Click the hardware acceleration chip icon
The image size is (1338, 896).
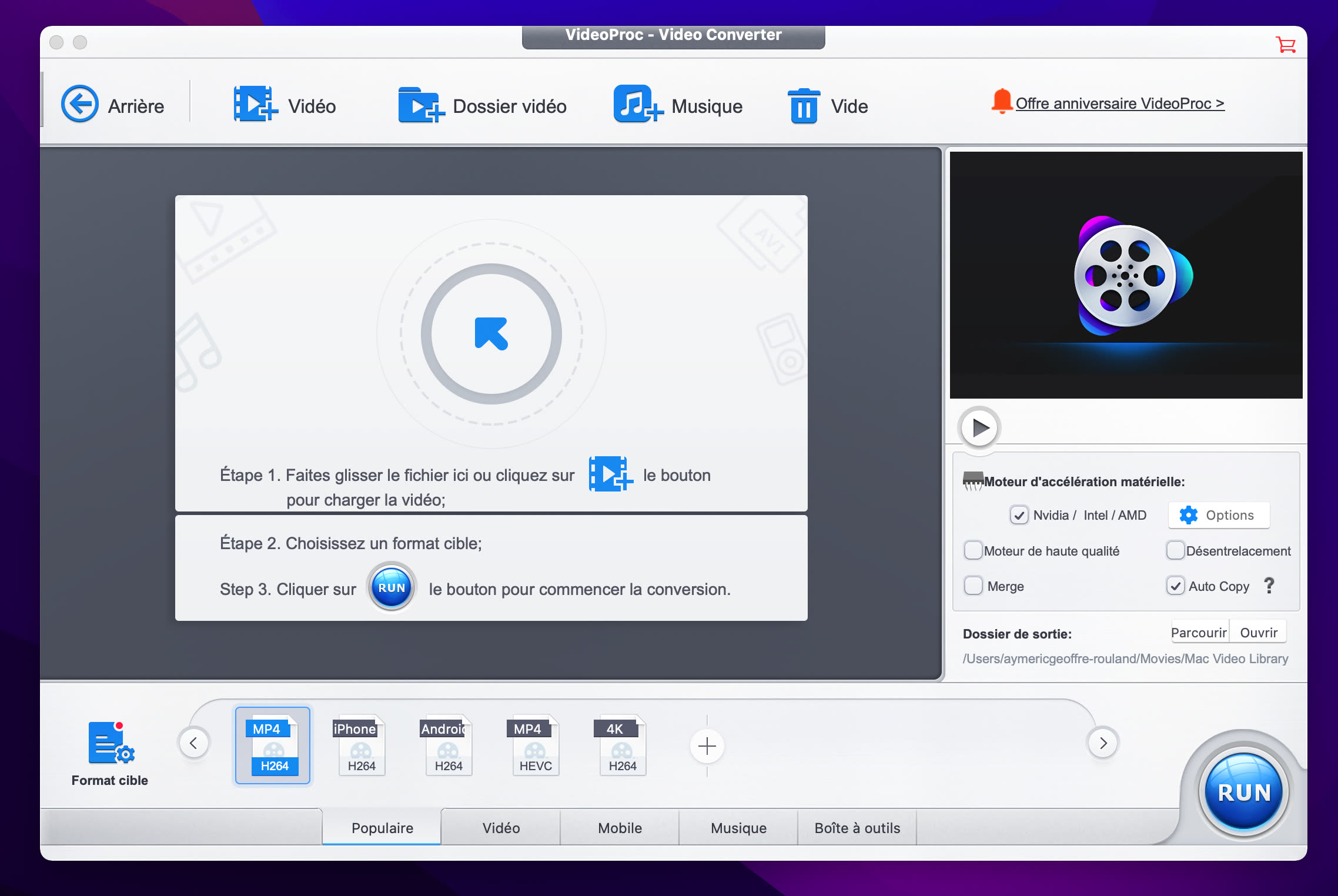pyautogui.click(x=973, y=480)
